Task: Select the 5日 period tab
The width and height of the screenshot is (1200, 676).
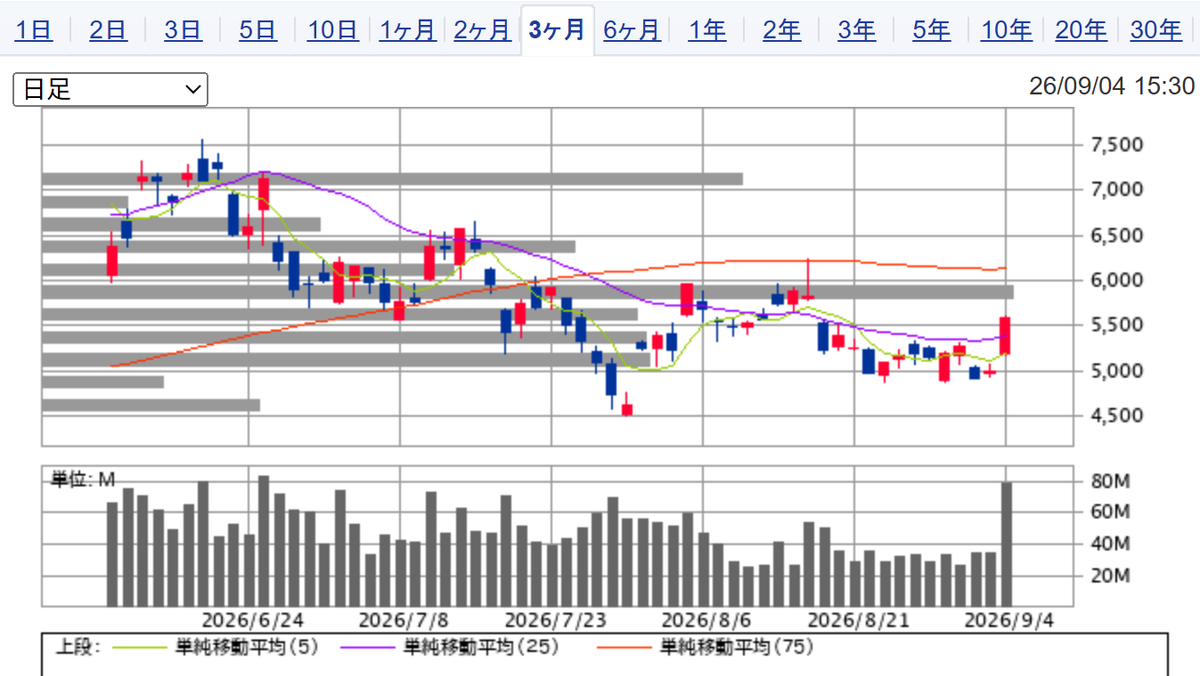Action: 258,30
